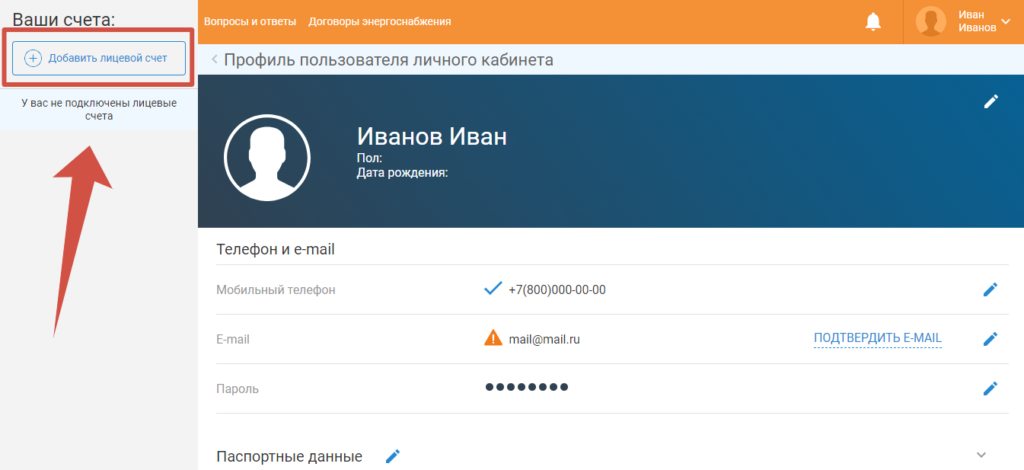Screen dimensions: 1024x470
Task: Click the 'У вас не подключены лицевые счета' notice
Action: [x=99, y=110]
